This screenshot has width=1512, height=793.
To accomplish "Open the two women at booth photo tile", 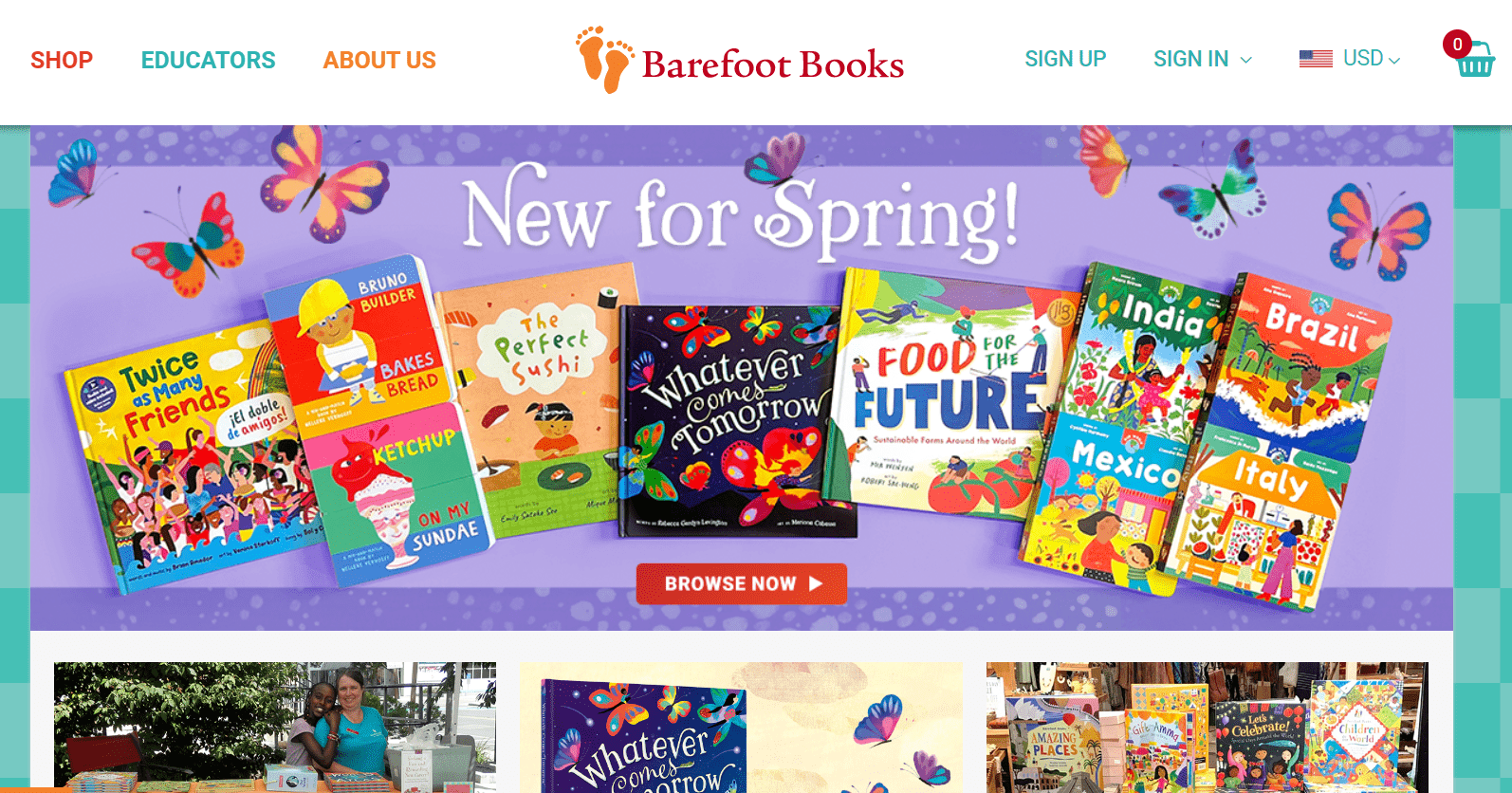I will (x=275, y=727).
